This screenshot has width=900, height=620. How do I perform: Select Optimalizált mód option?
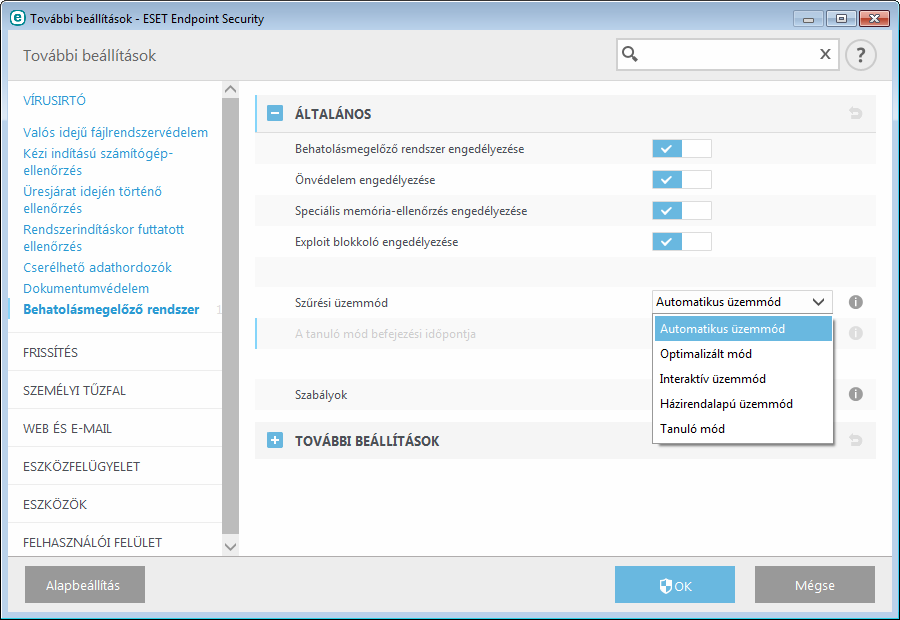pyautogui.click(x=743, y=354)
